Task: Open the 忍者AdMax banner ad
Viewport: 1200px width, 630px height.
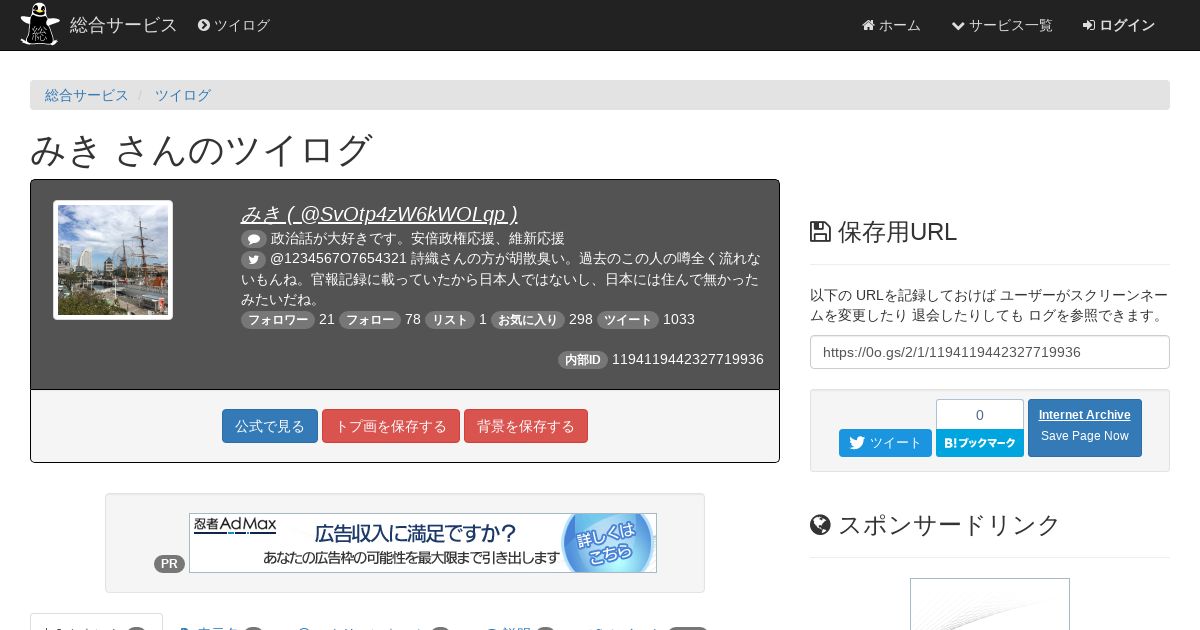Action: click(423, 543)
